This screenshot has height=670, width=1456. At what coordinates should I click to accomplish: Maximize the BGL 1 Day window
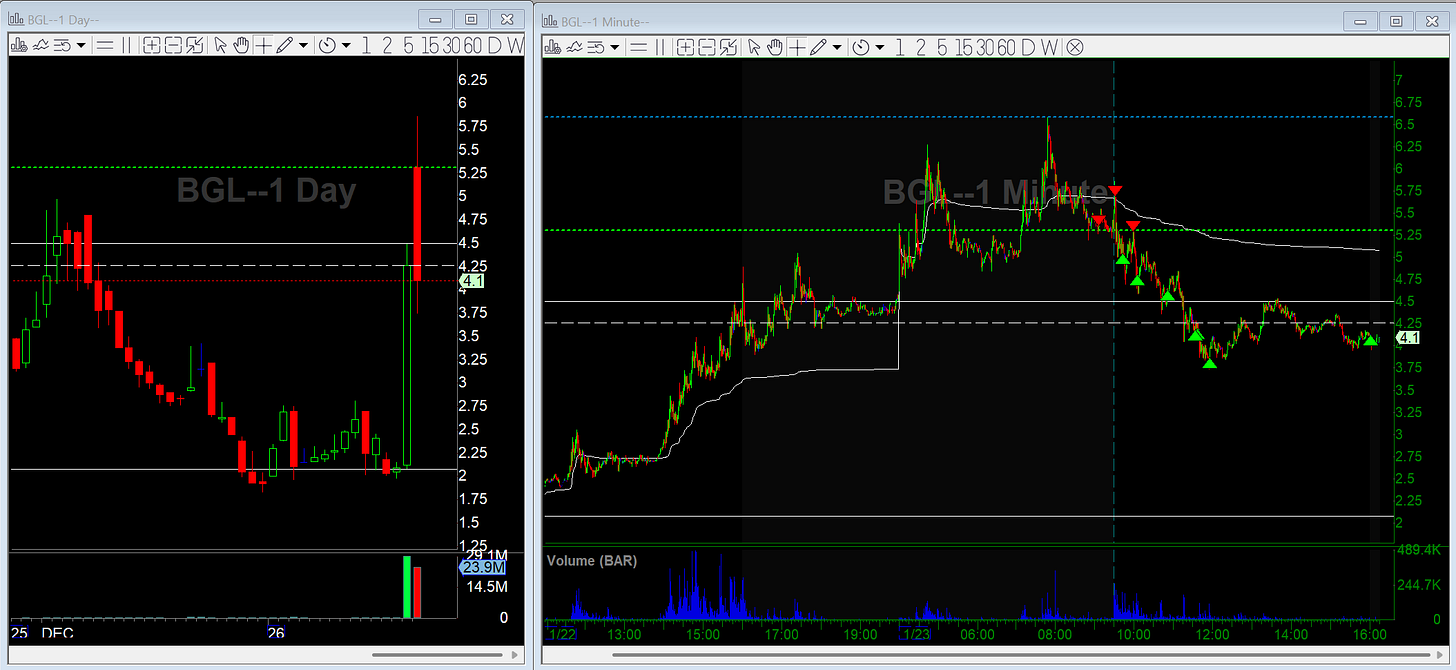(471, 18)
